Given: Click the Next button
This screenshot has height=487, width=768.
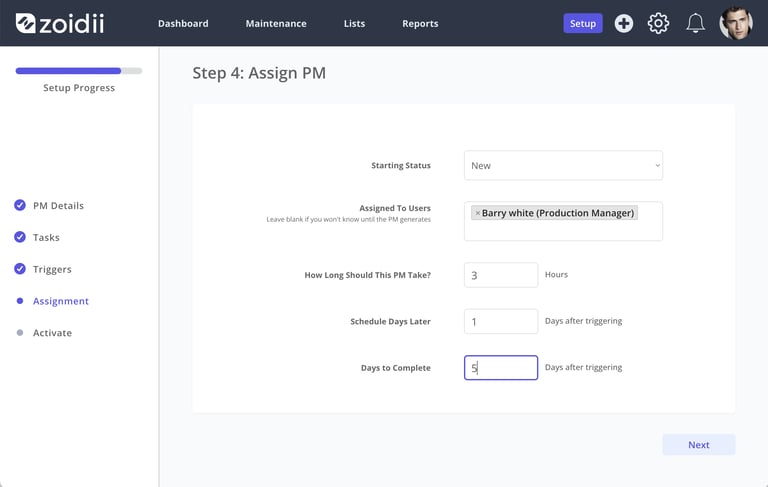Looking at the screenshot, I should tap(699, 445).
